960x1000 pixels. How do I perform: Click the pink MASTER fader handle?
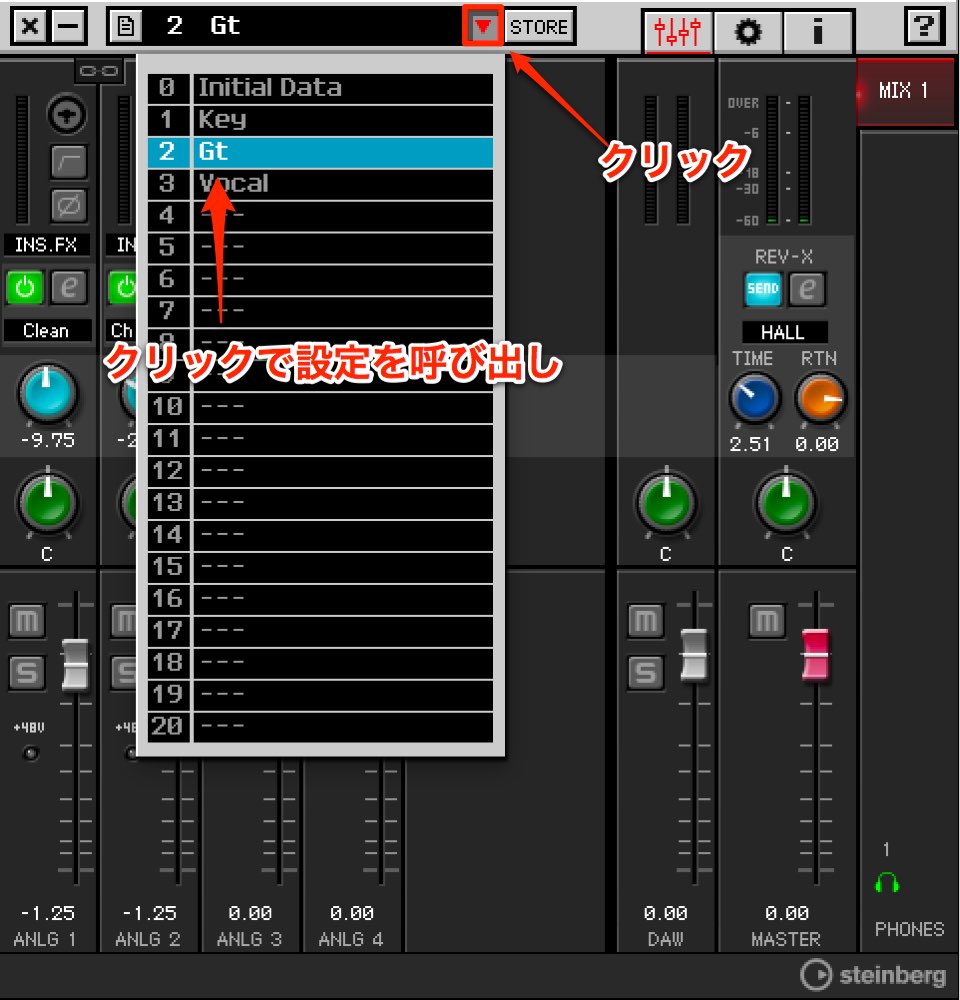[x=815, y=655]
